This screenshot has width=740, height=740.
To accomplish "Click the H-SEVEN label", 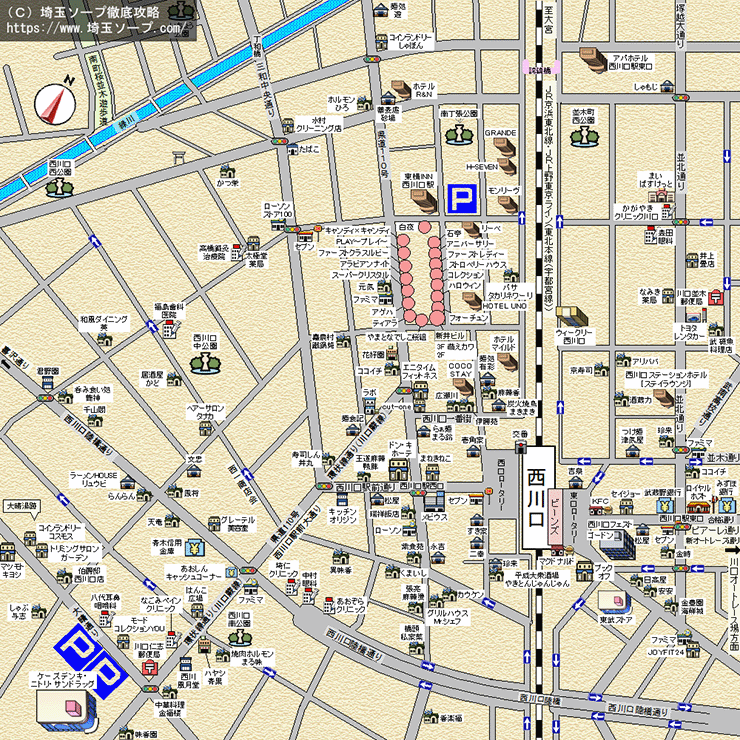I will [x=482, y=167].
